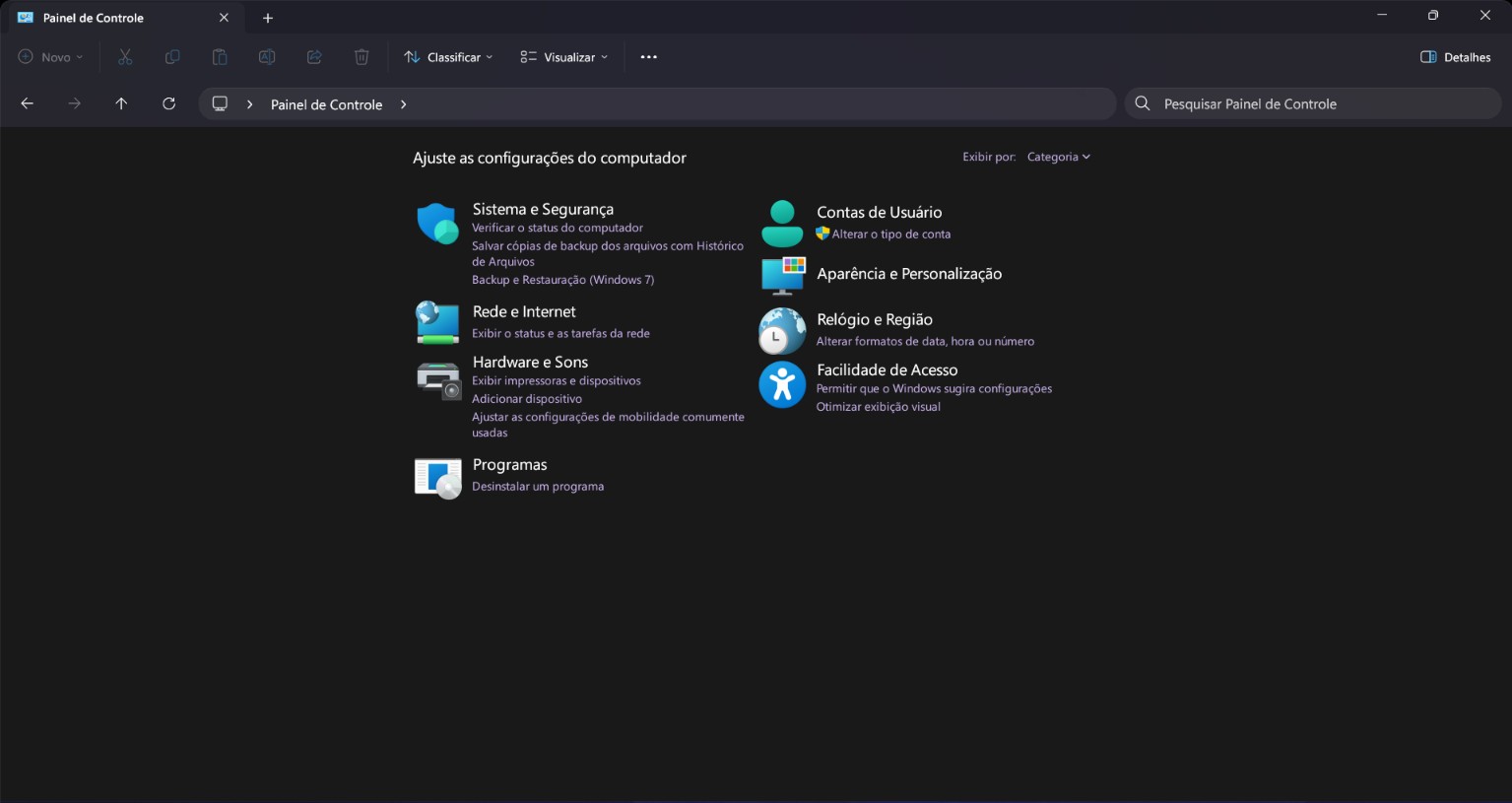Click Adicionar dispositivo link

point(527,399)
